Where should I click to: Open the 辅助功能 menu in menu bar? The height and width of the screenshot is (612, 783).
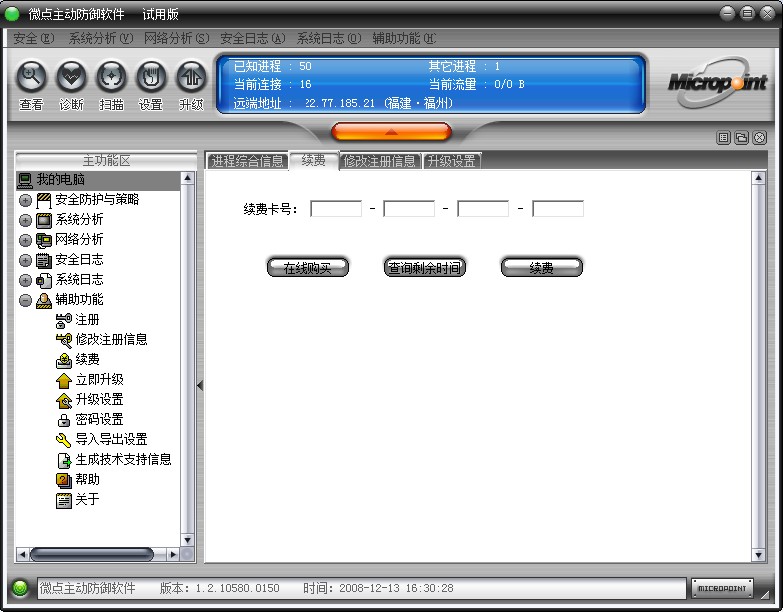click(x=404, y=38)
